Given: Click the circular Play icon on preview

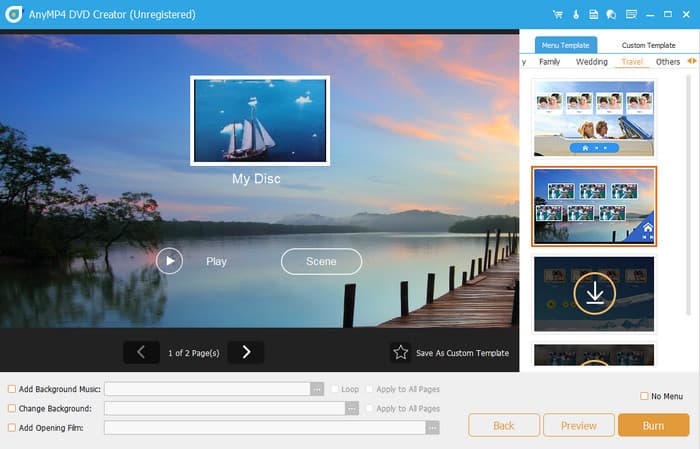Looking at the screenshot, I should (x=169, y=261).
